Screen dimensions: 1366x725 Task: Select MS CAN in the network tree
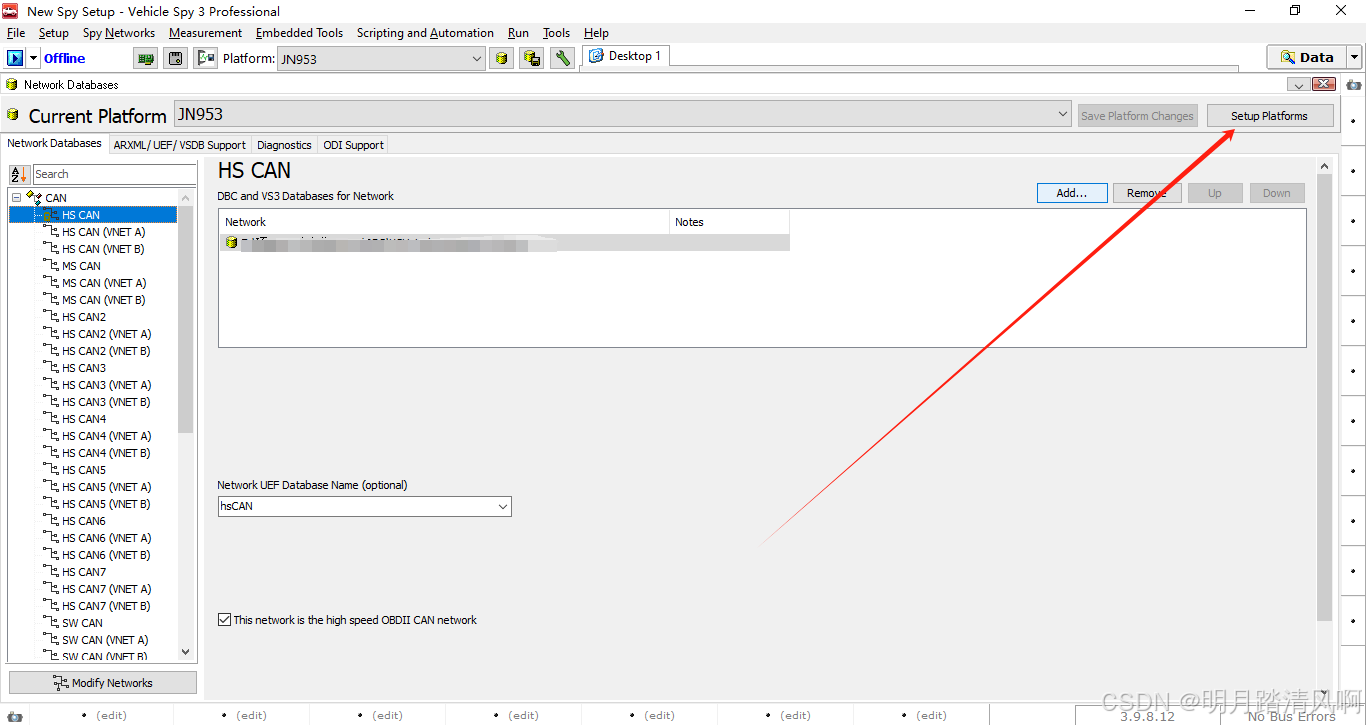pos(81,266)
